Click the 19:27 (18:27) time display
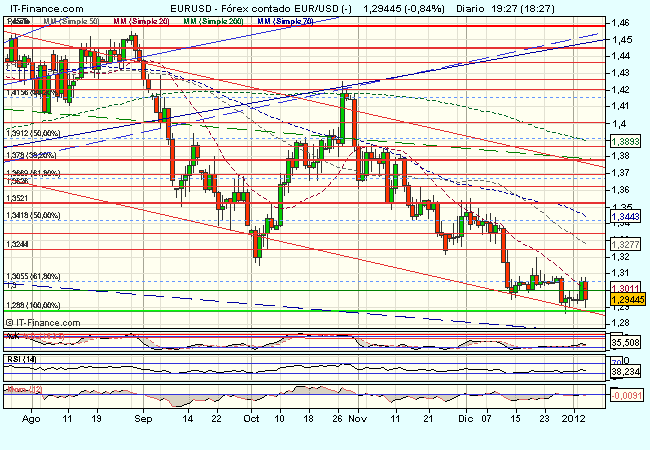 click(x=523, y=9)
